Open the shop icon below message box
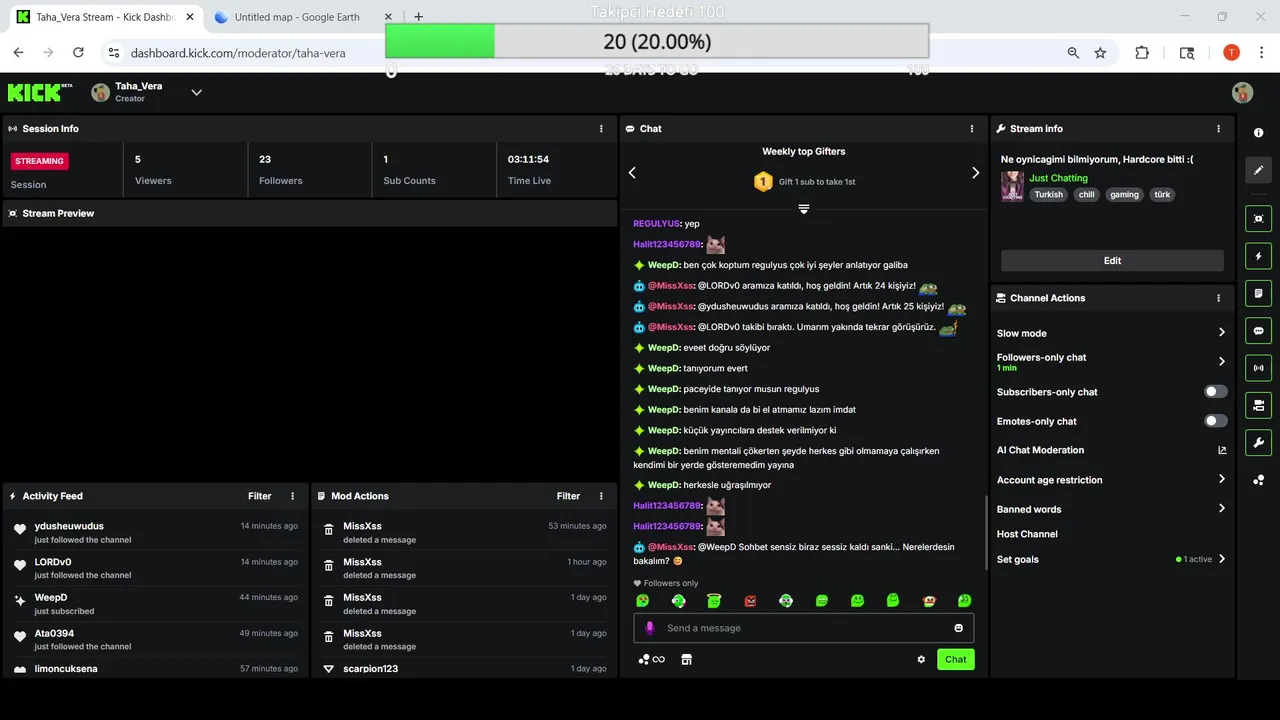Image resolution: width=1280 pixels, height=720 pixels. point(686,659)
